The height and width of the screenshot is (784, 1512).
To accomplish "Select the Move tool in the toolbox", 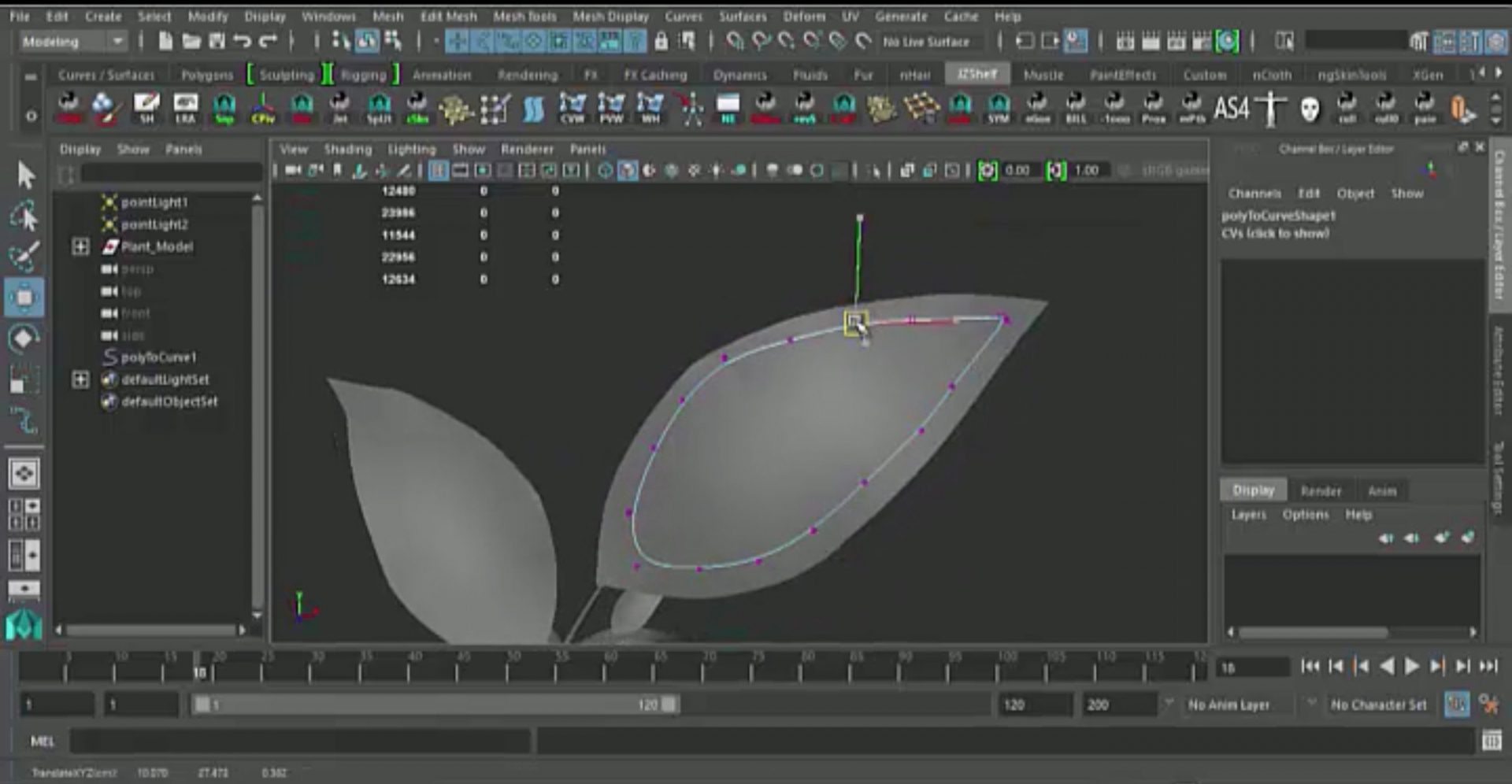I will [x=25, y=298].
